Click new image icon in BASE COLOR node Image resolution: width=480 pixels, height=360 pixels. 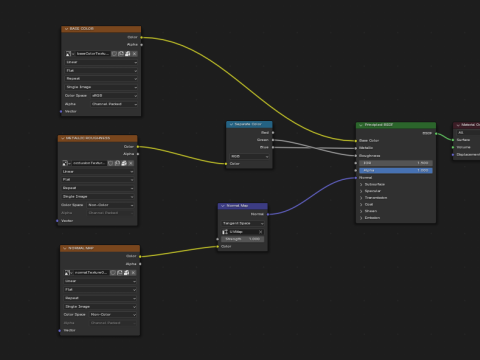point(121,54)
